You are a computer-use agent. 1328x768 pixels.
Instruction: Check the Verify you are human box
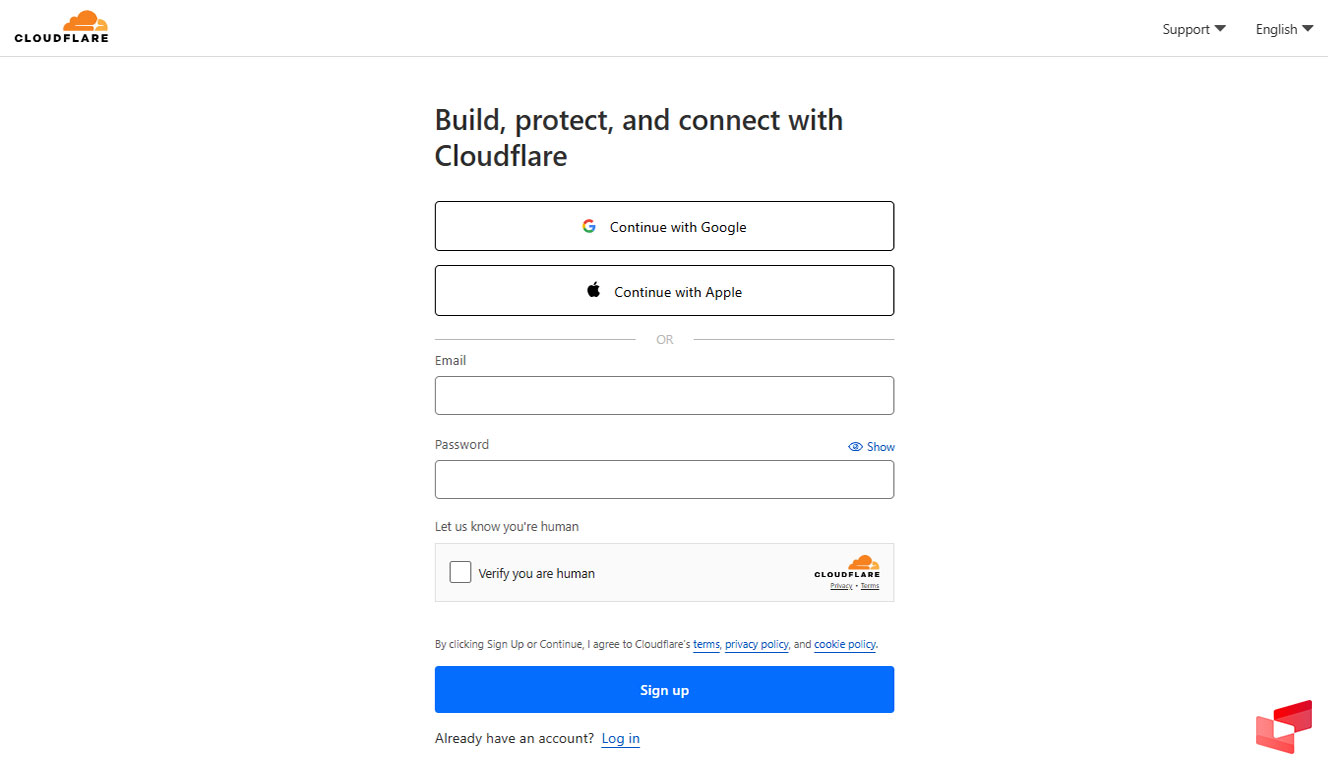(460, 572)
